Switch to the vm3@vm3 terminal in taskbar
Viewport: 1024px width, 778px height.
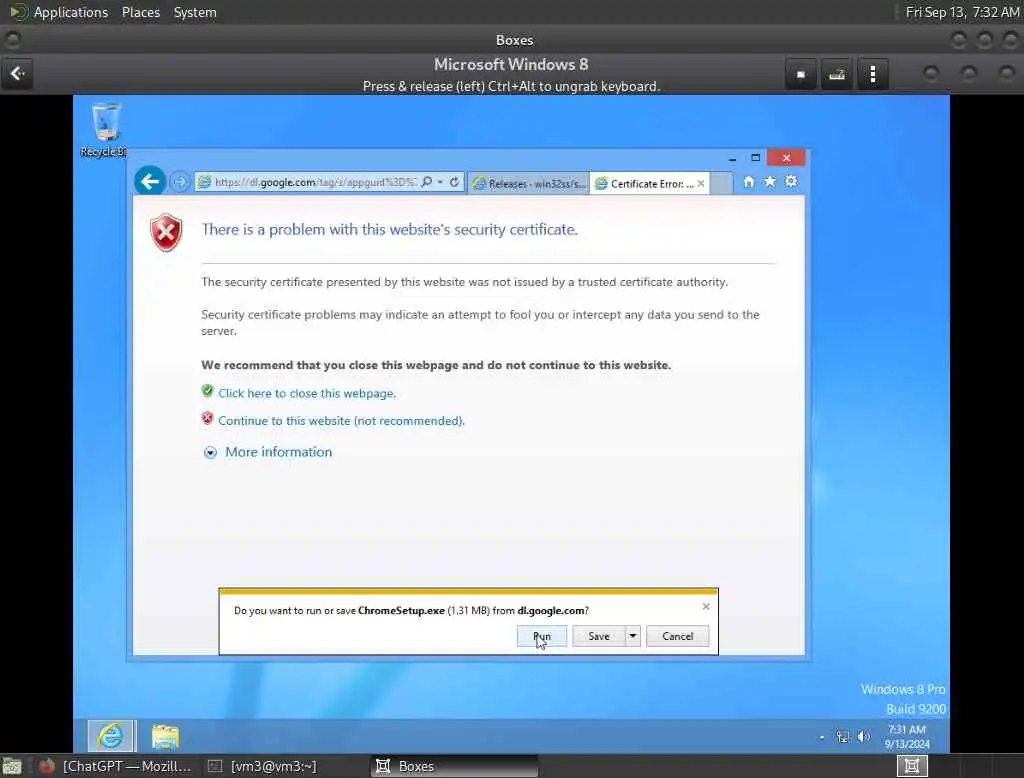coord(263,766)
